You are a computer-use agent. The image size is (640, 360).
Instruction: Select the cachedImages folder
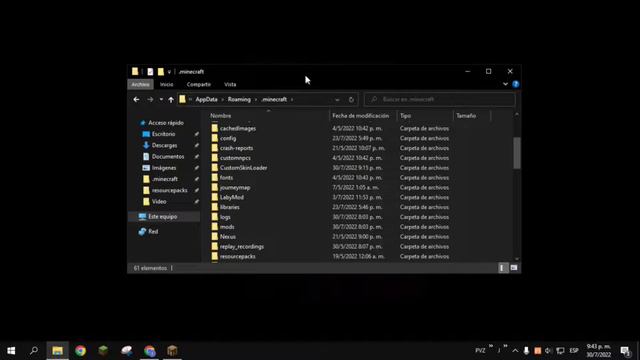click(238, 129)
